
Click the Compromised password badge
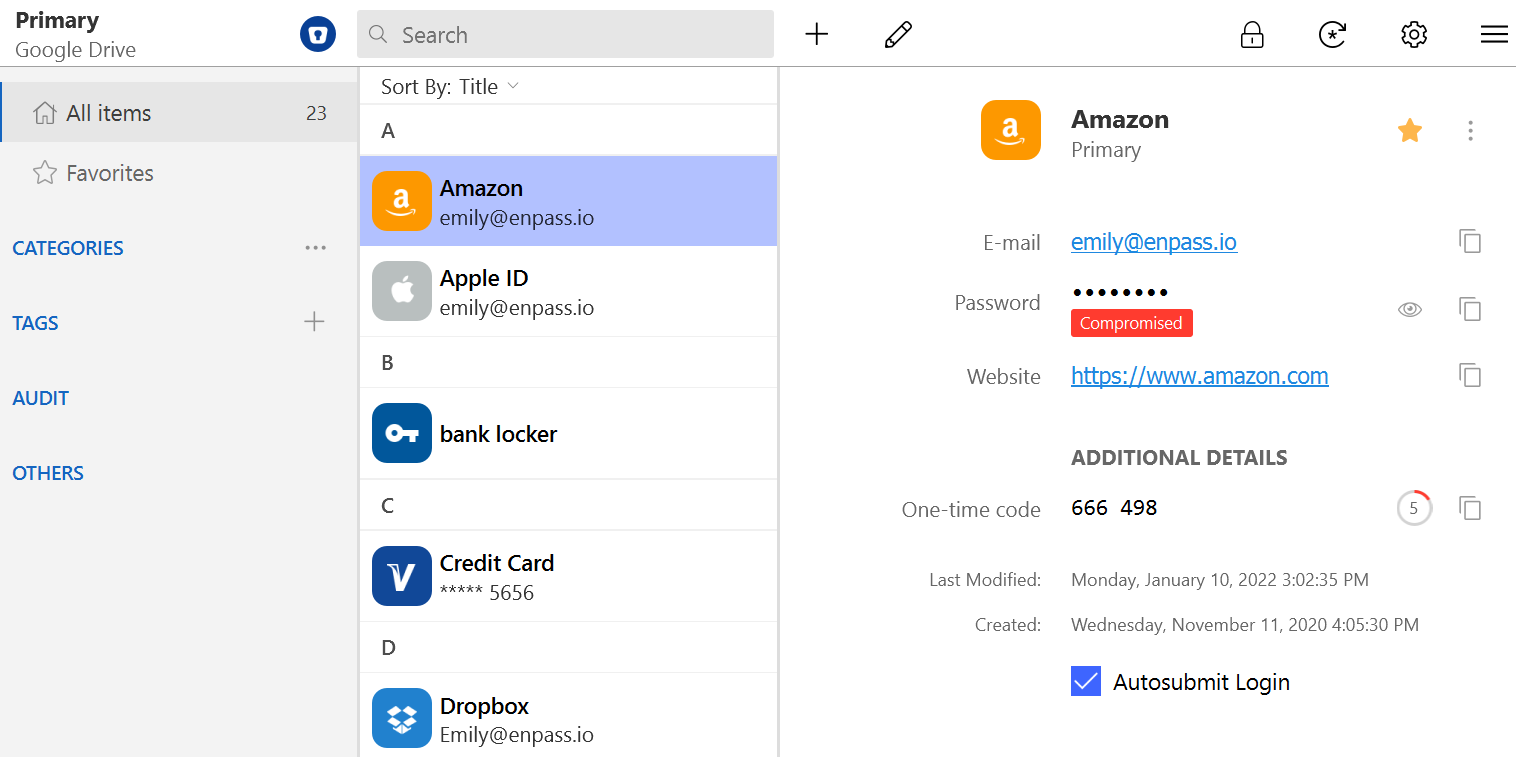point(1131,323)
